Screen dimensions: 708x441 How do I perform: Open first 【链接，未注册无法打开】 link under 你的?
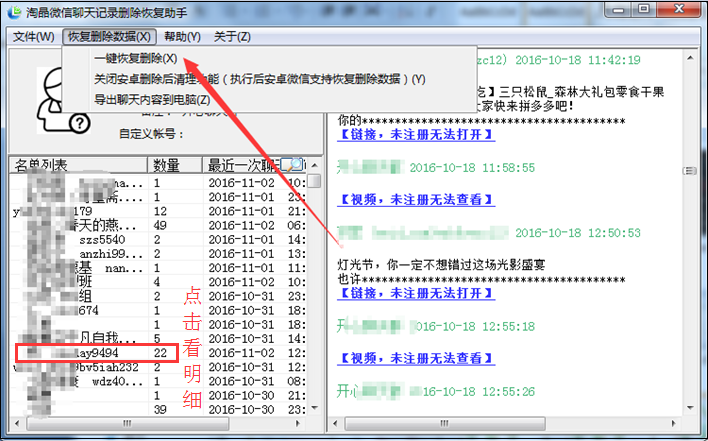pos(416,135)
